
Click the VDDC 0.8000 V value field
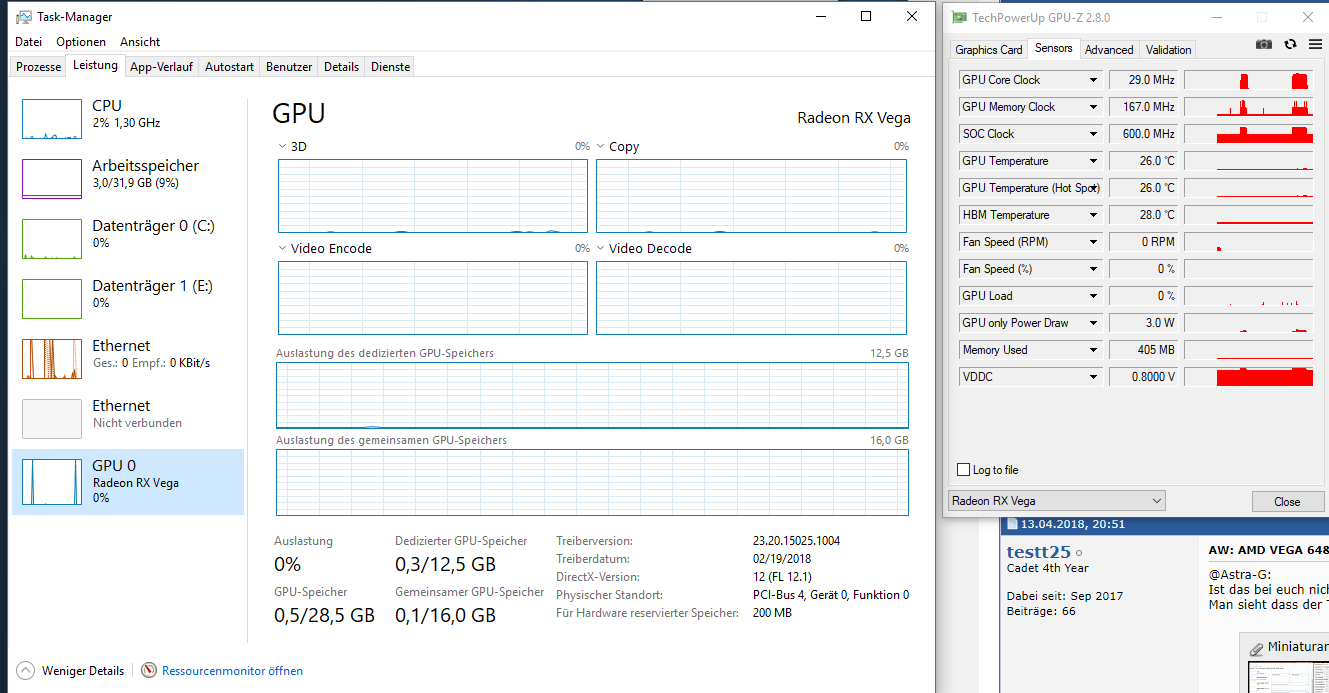coord(1143,377)
